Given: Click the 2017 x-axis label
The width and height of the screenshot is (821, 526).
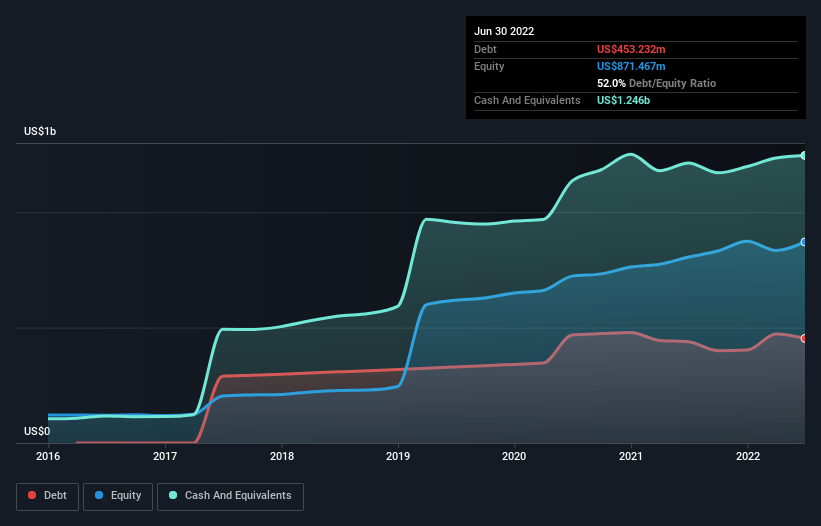Looking at the screenshot, I should coord(165,456).
